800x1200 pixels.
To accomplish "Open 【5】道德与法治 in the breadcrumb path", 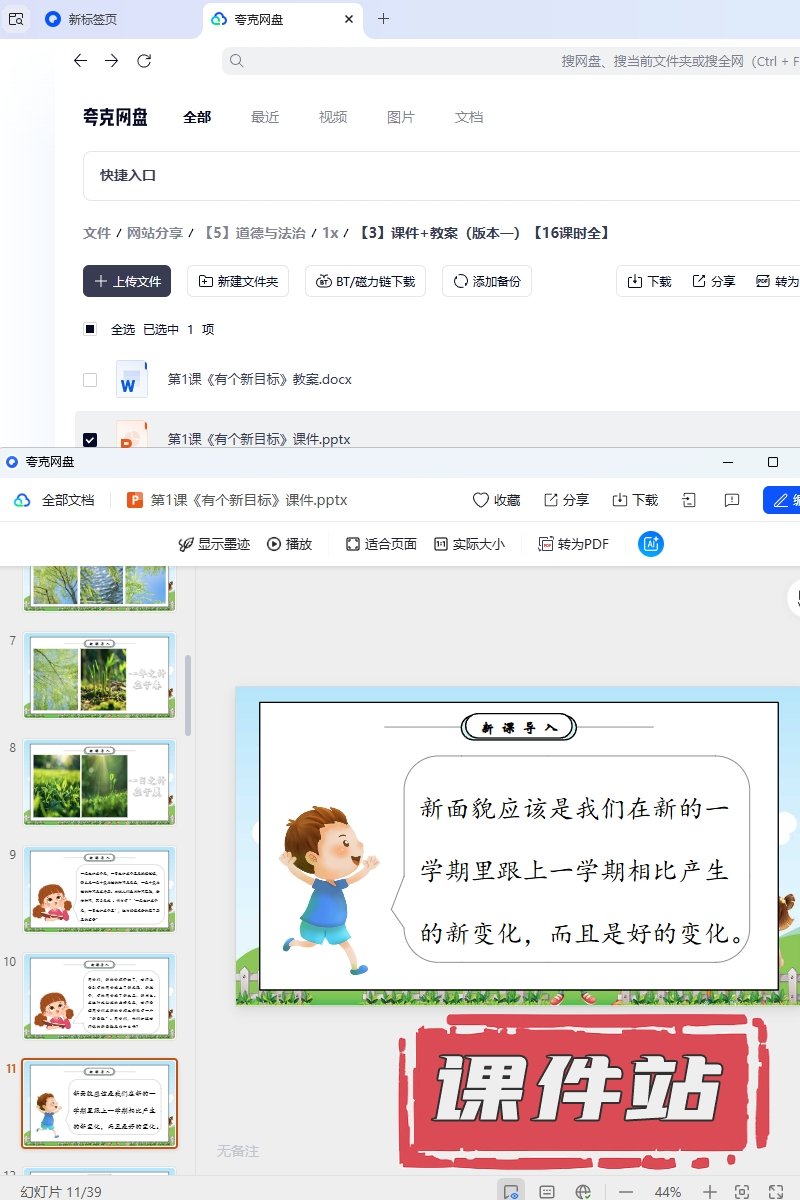I will click(253, 233).
